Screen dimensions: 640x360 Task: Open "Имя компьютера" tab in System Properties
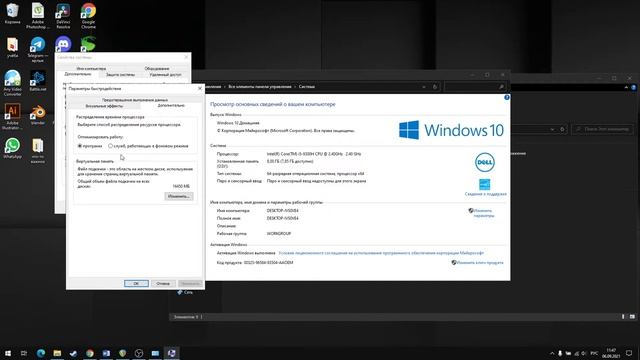91,69
